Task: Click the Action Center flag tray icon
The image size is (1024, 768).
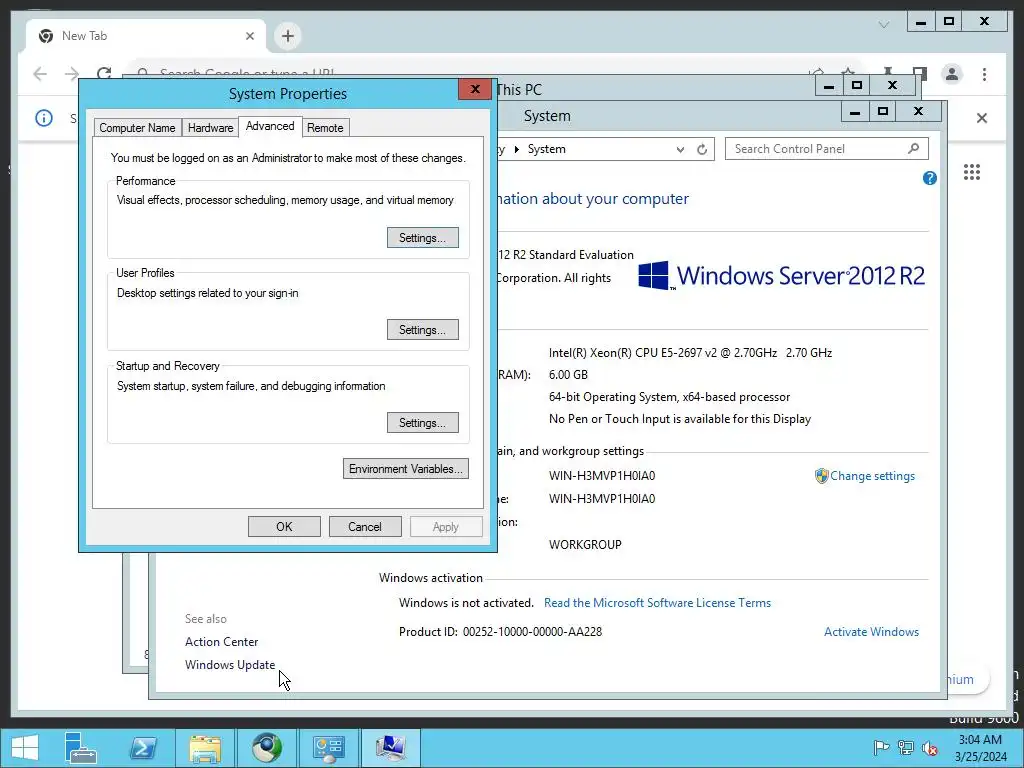Action: tap(881, 748)
